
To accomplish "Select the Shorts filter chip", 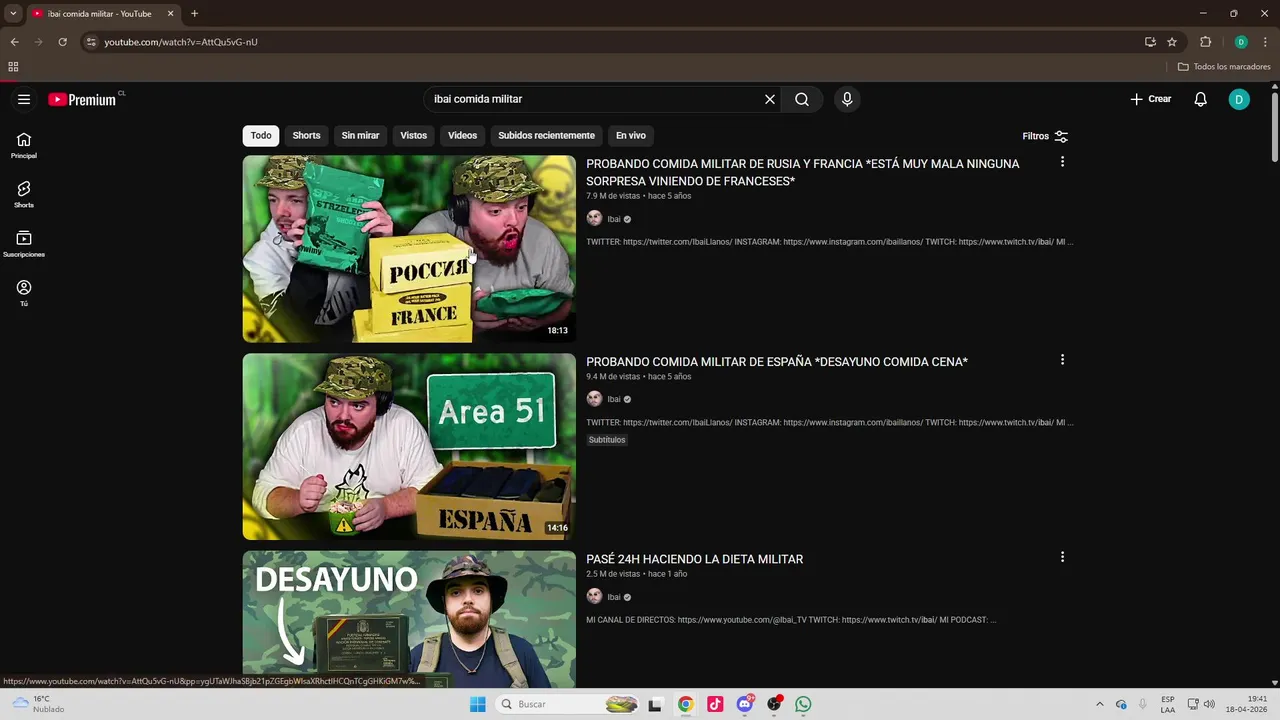I will click(306, 136).
